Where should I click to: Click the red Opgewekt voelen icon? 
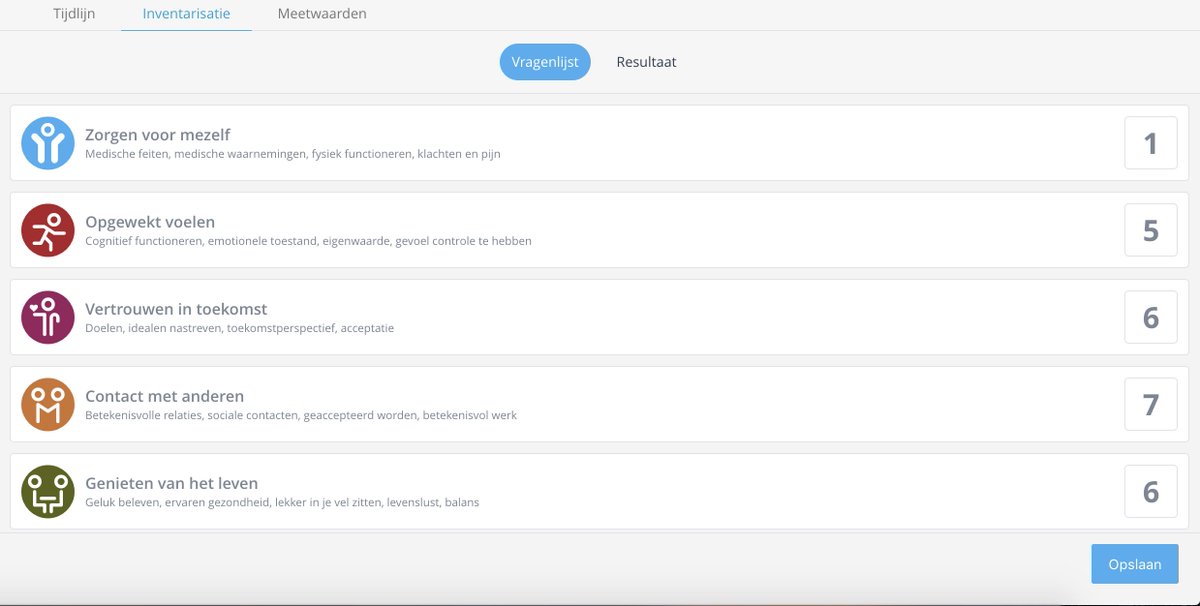pyautogui.click(x=48, y=230)
